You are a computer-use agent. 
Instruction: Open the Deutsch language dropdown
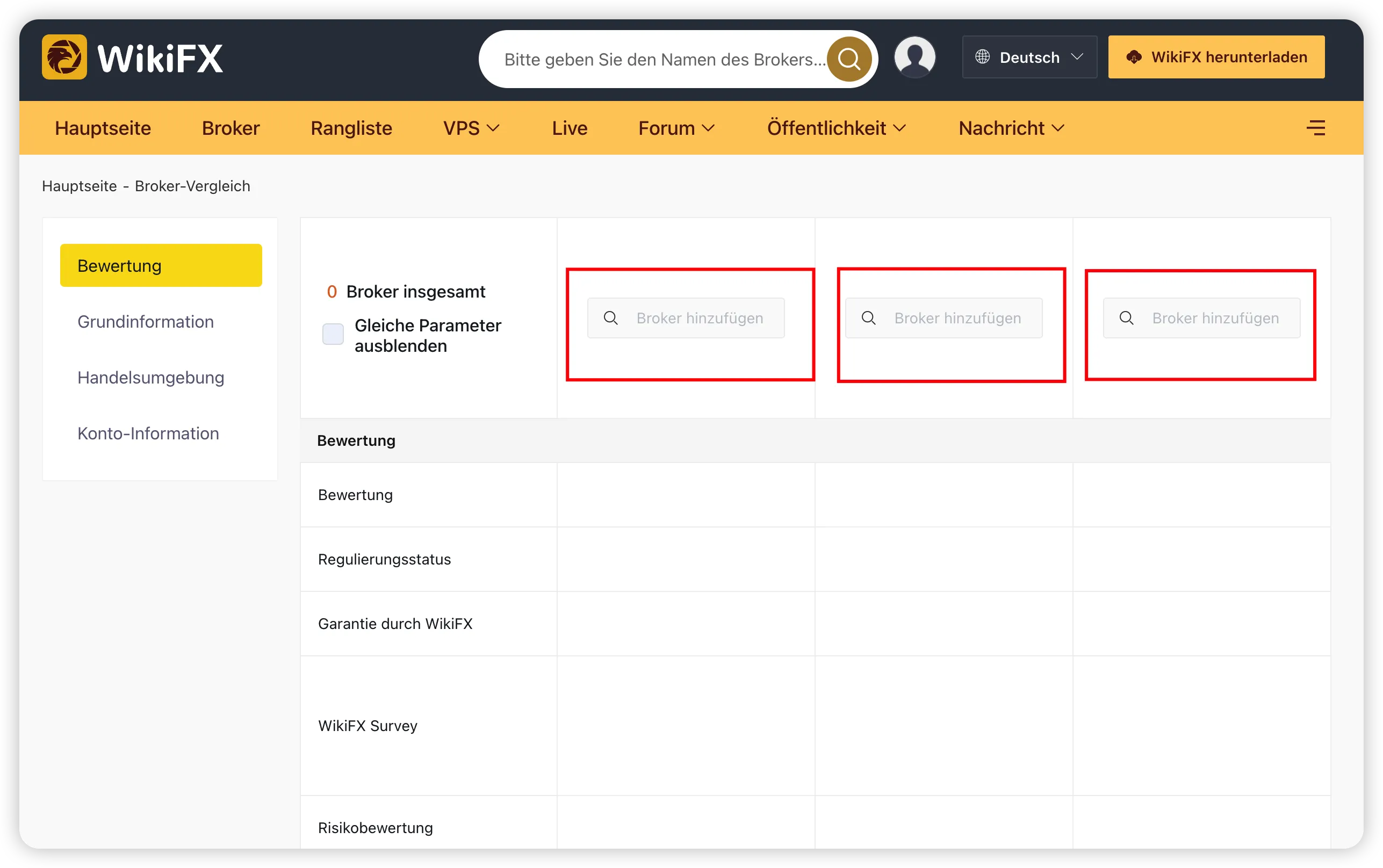(x=1029, y=57)
